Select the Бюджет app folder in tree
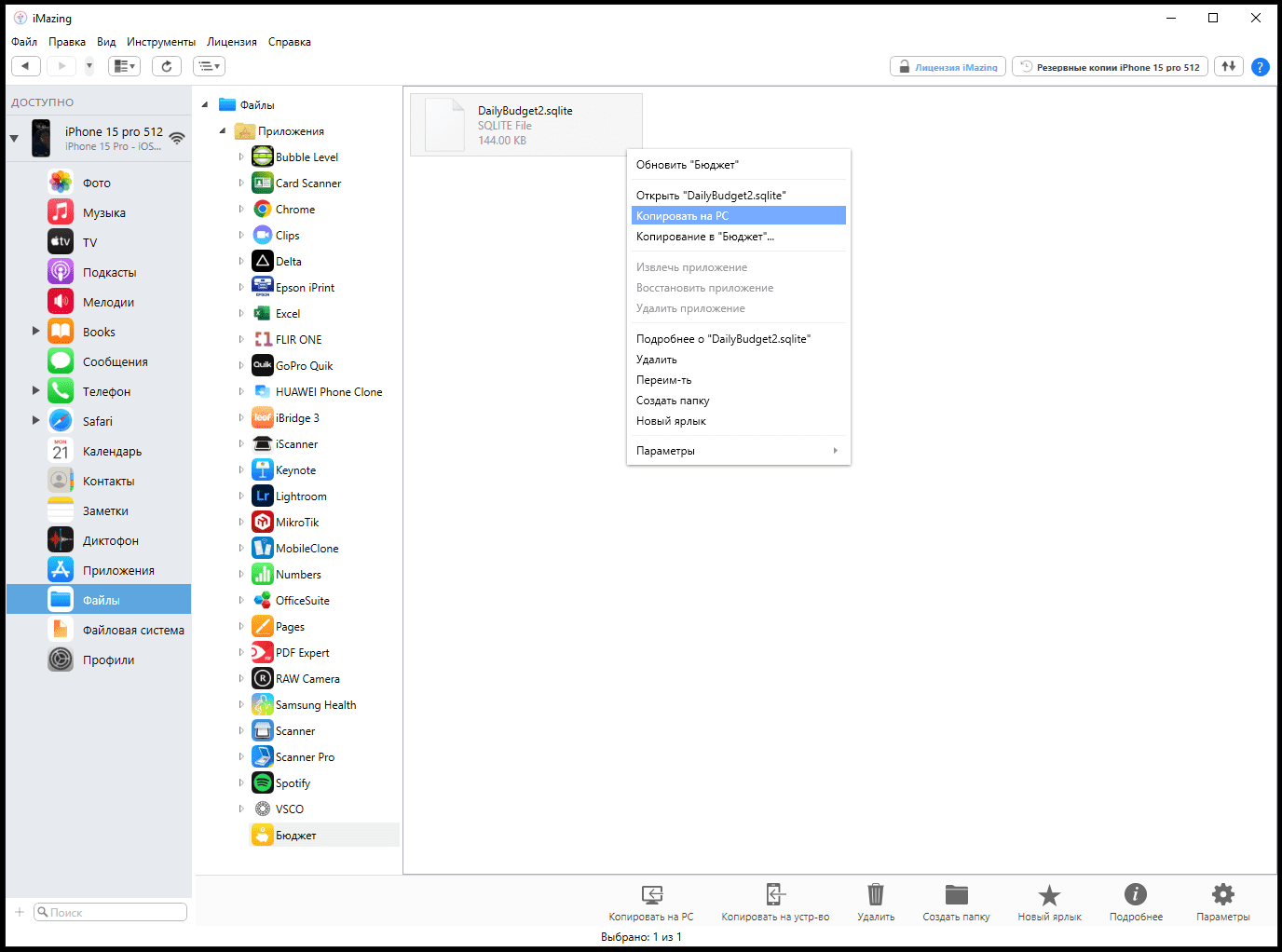The image size is (1282, 952). pos(296,836)
